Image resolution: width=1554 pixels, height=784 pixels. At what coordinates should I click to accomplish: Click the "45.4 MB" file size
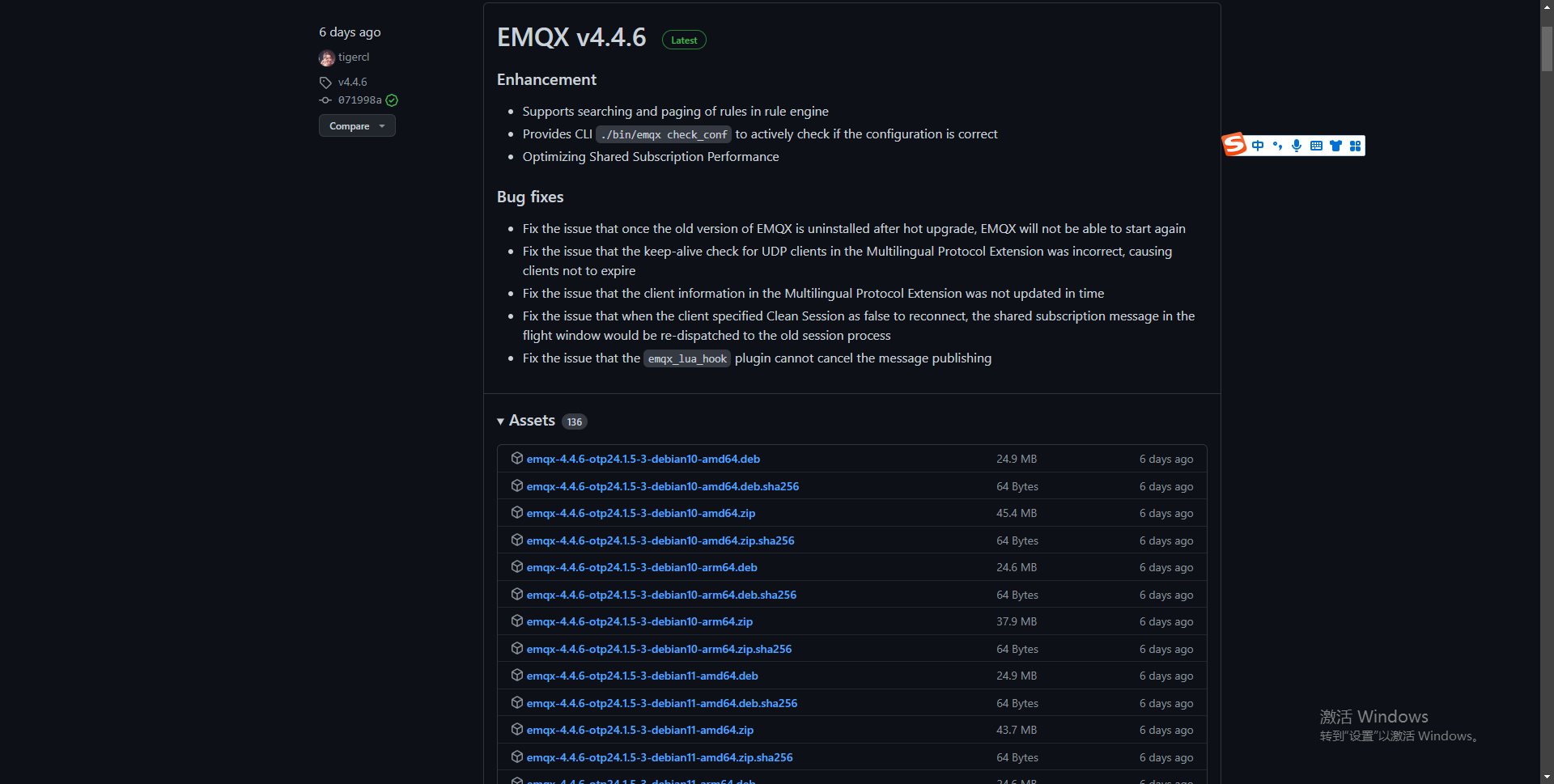point(1017,513)
